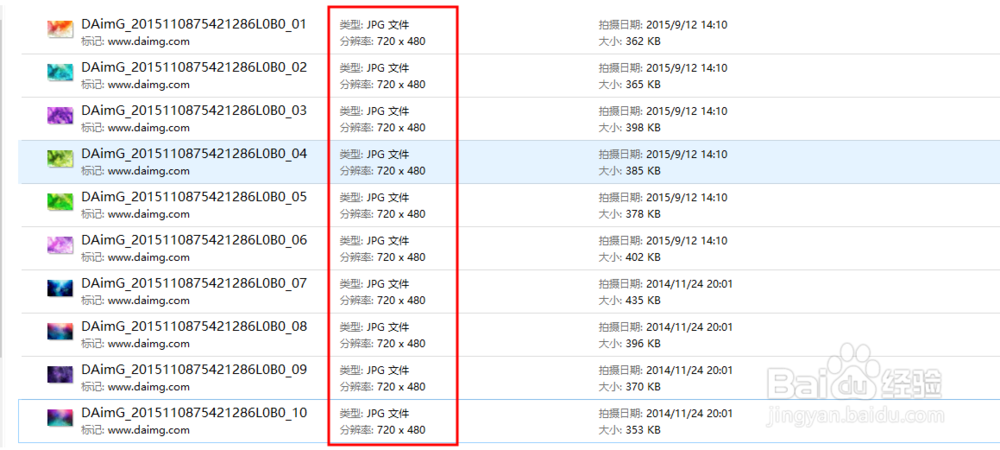Click the 2015/9/12 14:10 date of file _04
Image resolution: width=1000 pixels, height=450 pixels.
pos(687,155)
